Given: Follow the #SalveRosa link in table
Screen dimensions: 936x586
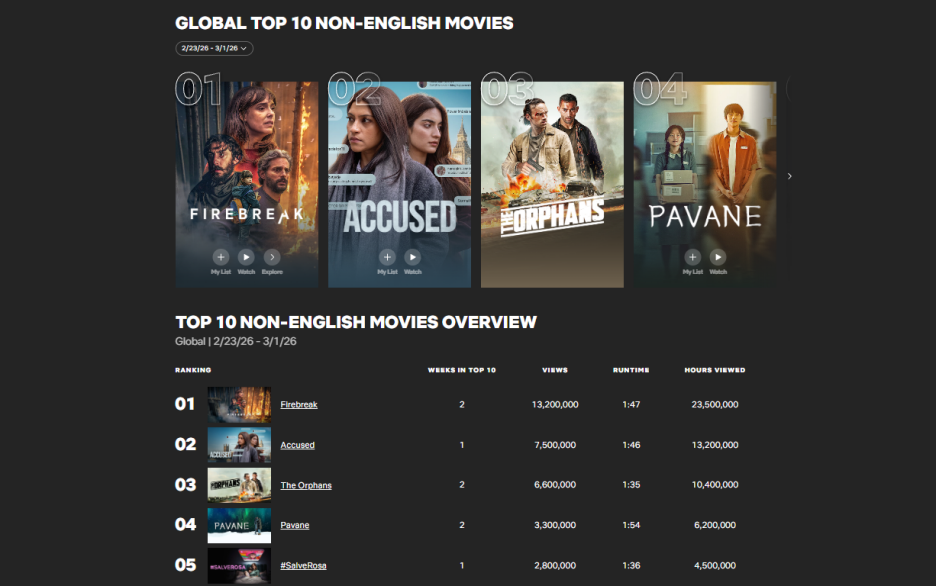Looking at the screenshot, I should pos(303,566).
